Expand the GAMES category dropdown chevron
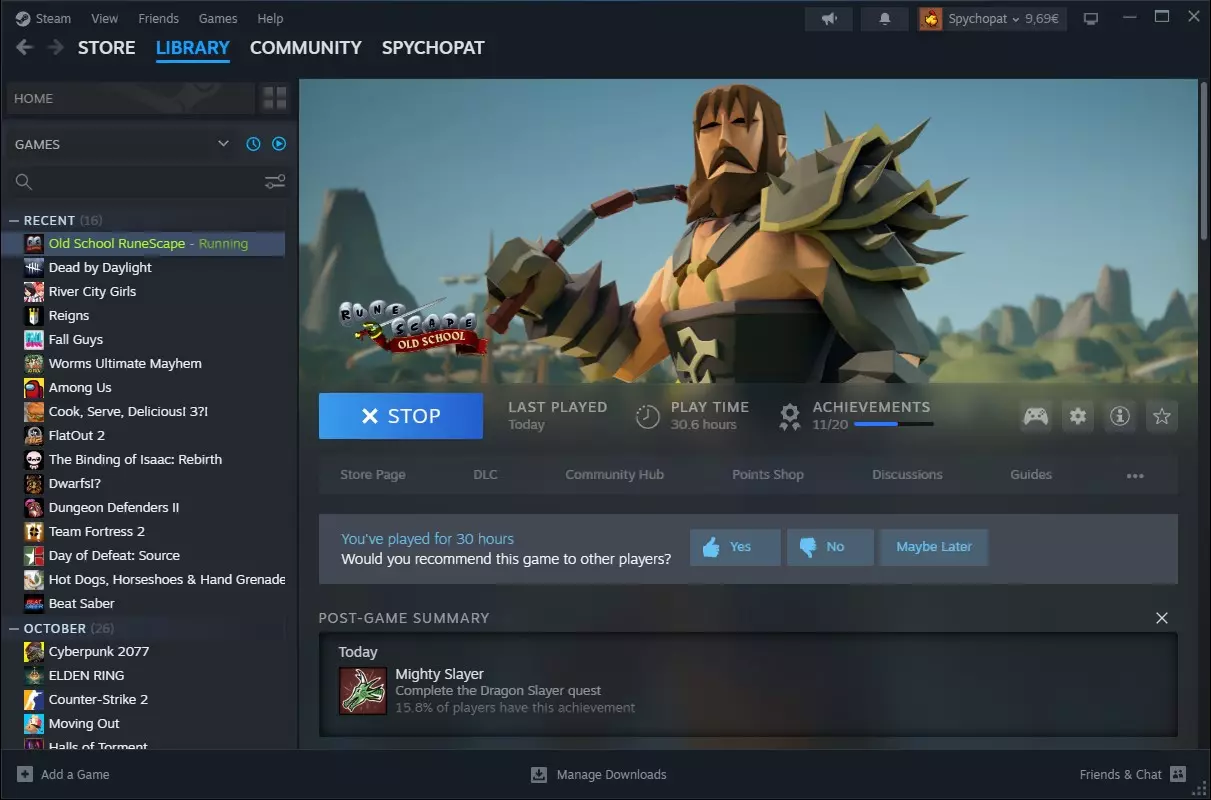Viewport: 1211px width, 800px height. pyautogui.click(x=223, y=144)
